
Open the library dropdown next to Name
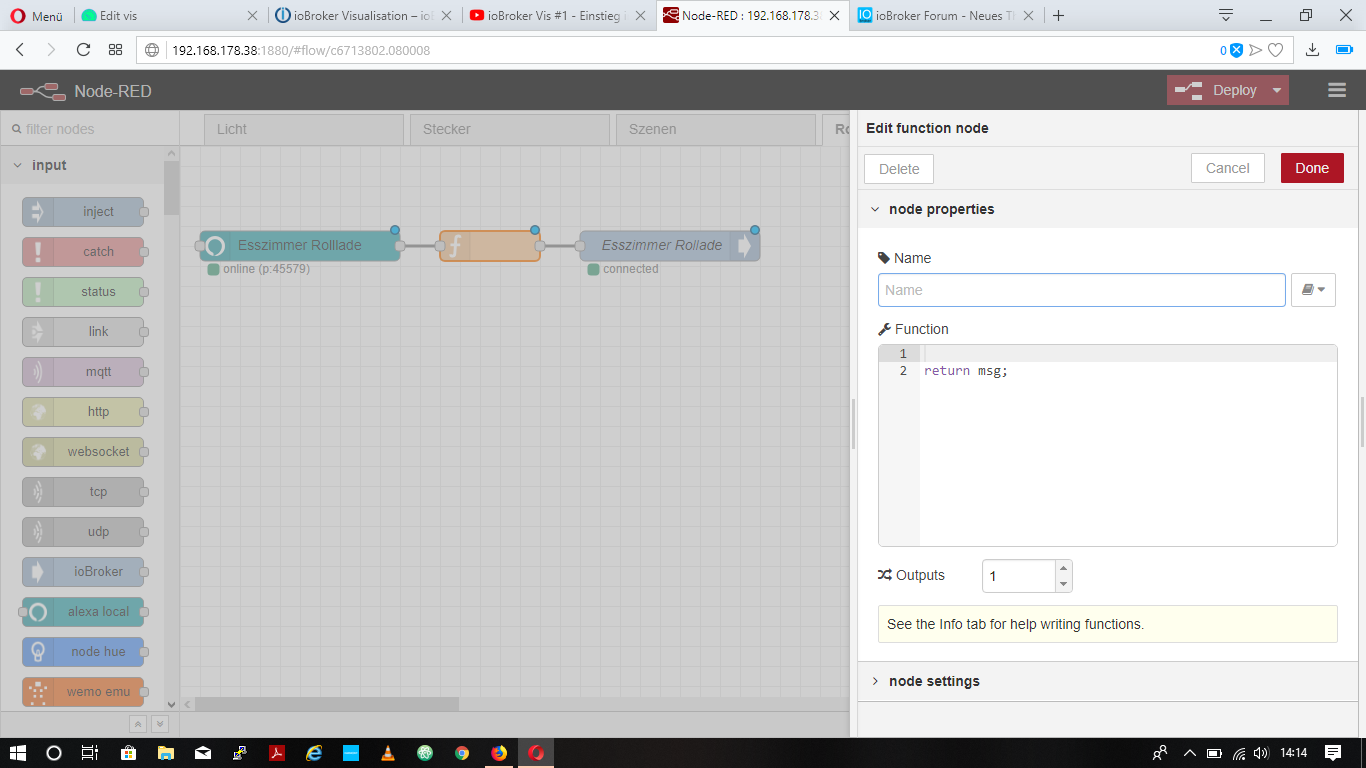(1313, 290)
